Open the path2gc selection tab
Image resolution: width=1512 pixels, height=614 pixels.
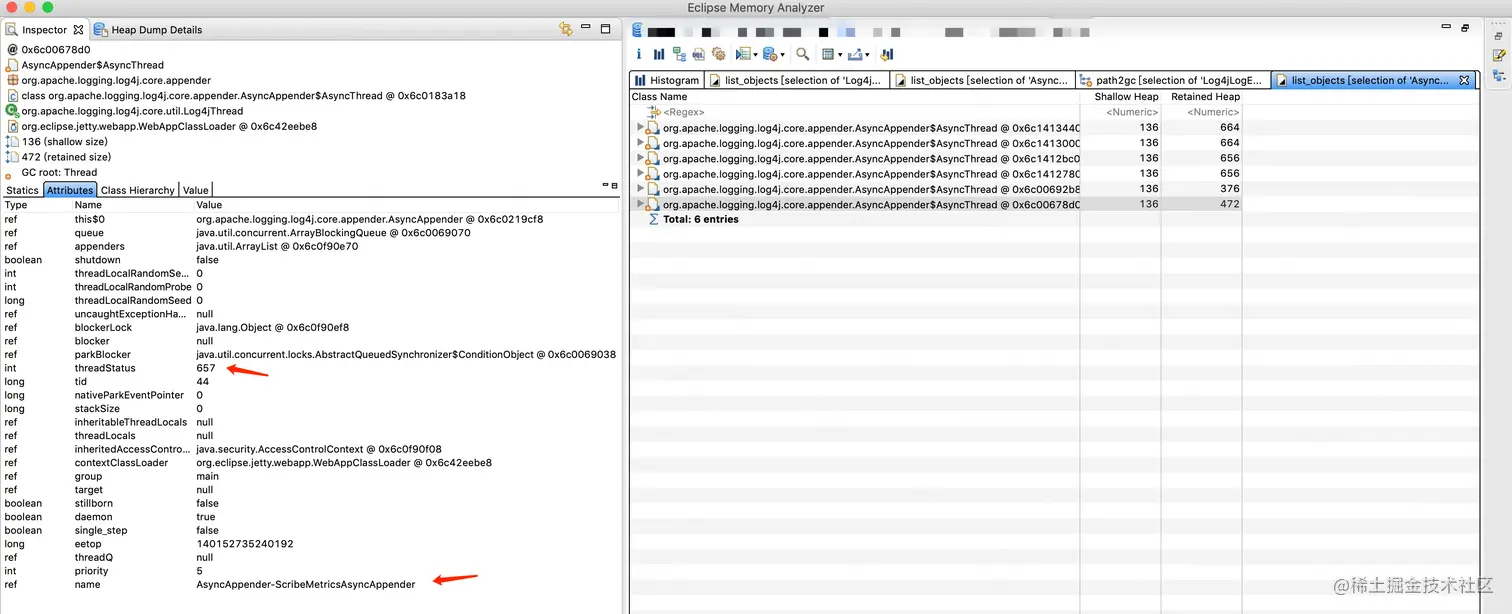[1173, 80]
